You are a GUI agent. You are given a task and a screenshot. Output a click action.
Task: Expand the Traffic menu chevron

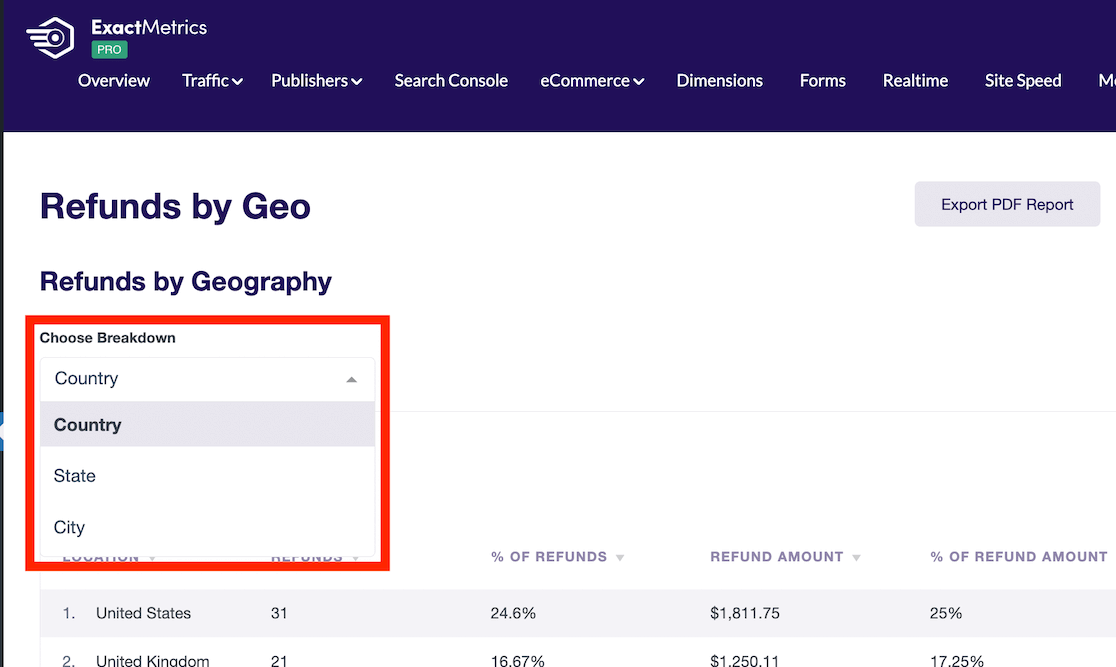coord(238,81)
